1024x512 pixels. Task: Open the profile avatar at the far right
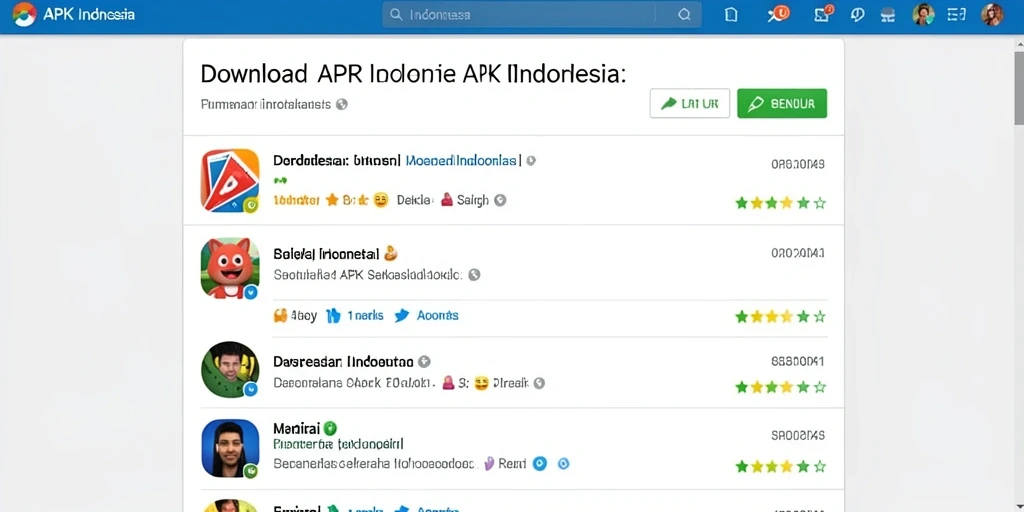click(x=992, y=14)
